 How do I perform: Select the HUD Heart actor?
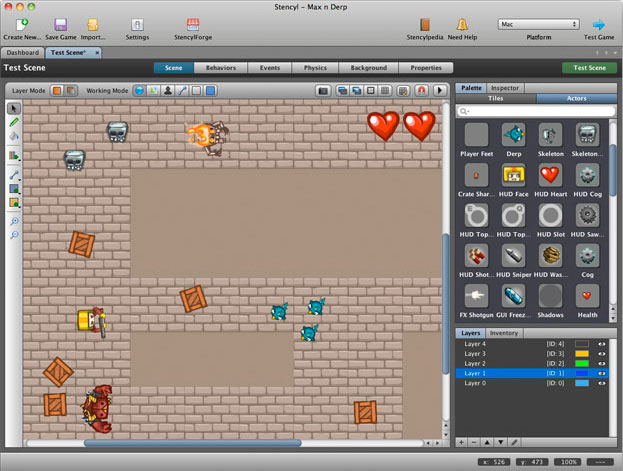pyautogui.click(x=550, y=174)
